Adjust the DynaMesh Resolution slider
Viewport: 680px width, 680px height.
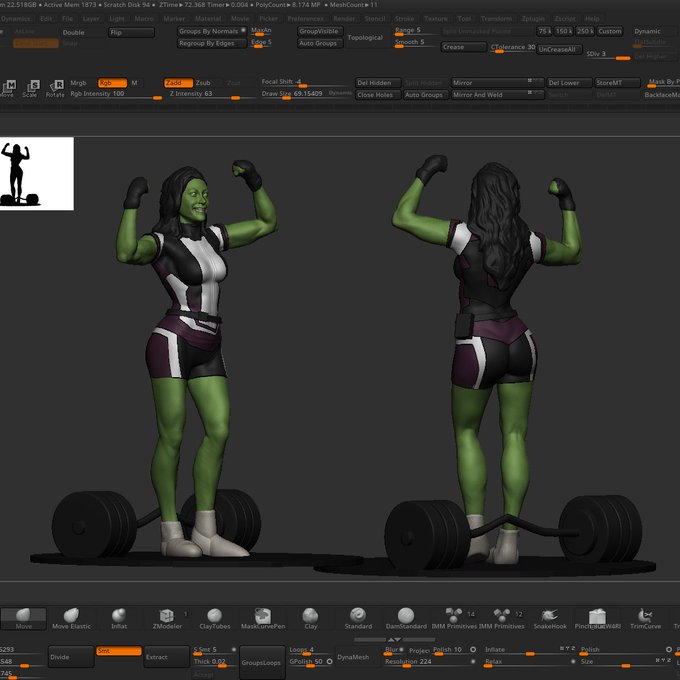pyautogui.click(x=429, y=662)
